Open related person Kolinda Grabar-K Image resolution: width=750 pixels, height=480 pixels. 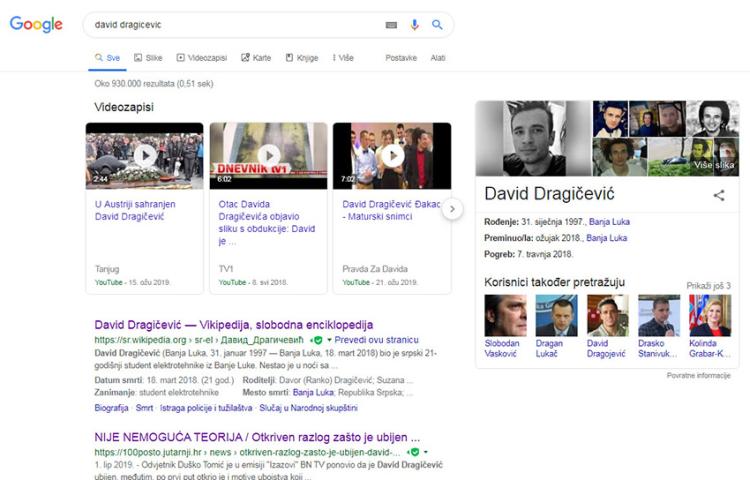pos(710,327)
